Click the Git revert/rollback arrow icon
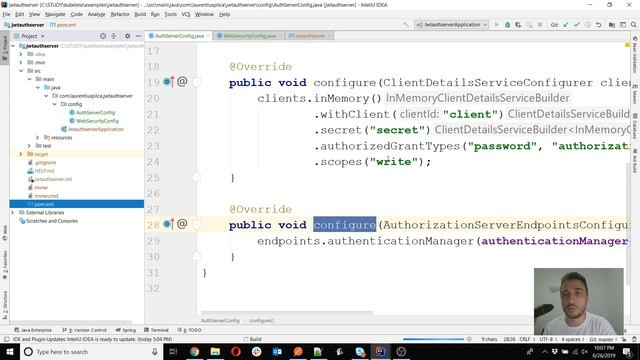This screenshot has height=360, width=640. pos(598,25)
